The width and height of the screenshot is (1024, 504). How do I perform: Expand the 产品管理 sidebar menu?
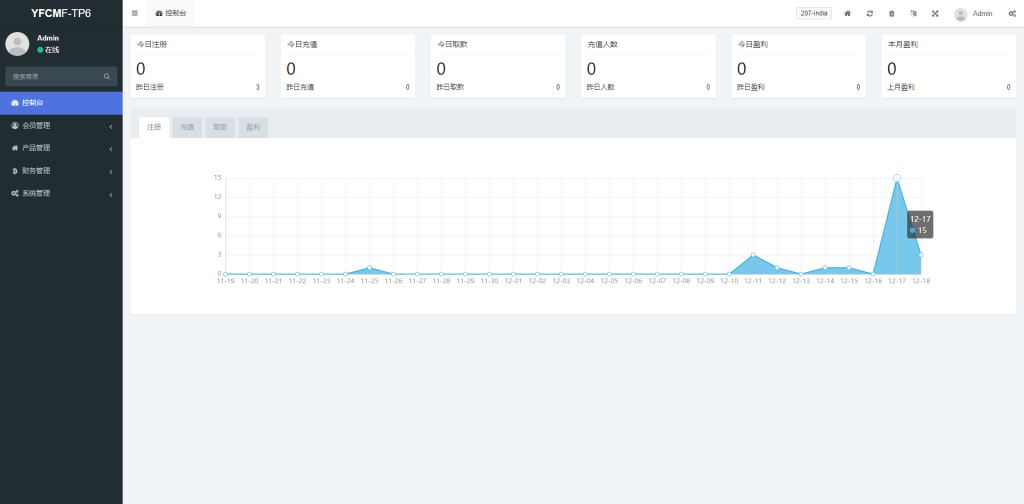point(61,148)
